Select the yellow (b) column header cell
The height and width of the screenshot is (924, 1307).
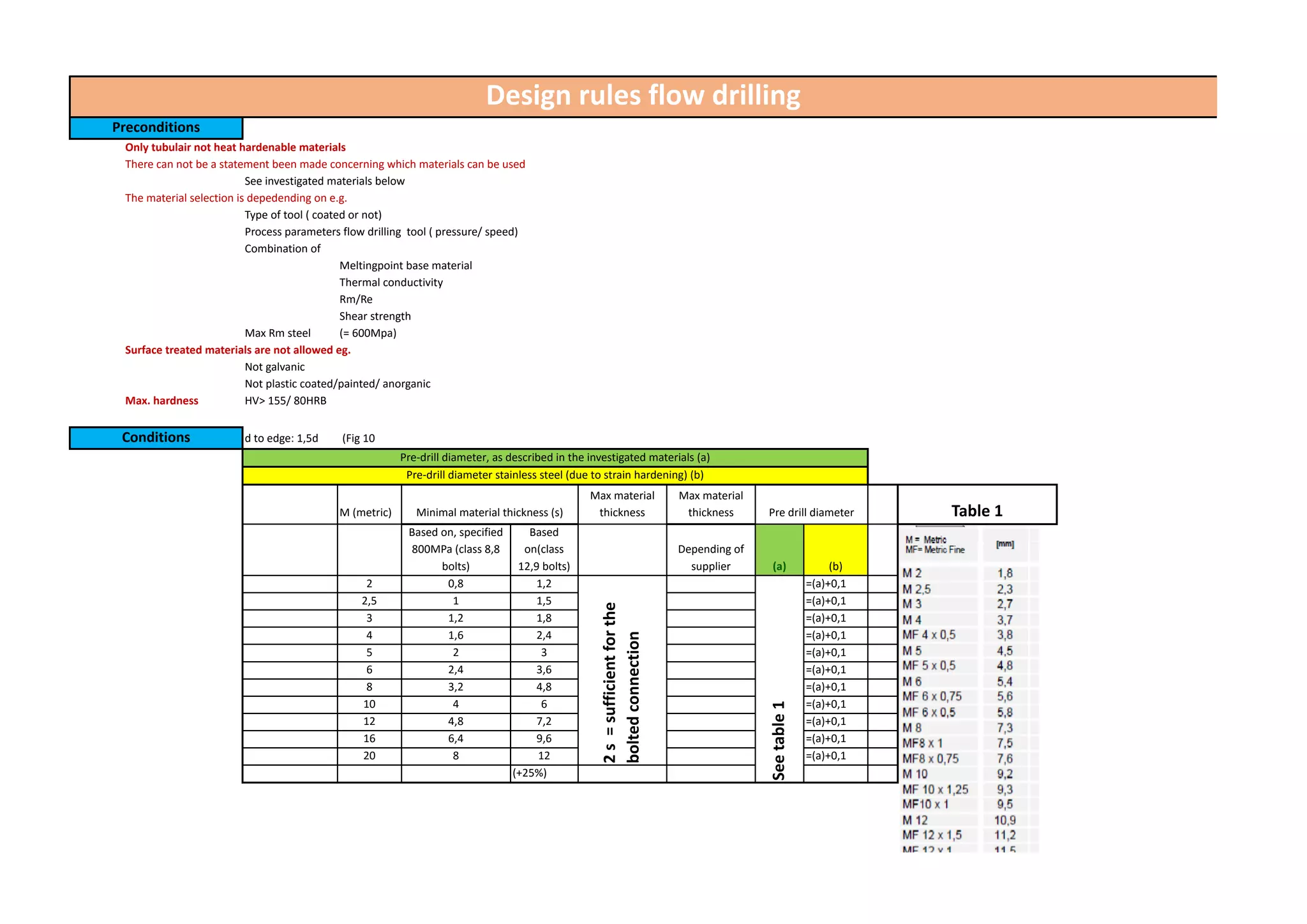[835, 550]
